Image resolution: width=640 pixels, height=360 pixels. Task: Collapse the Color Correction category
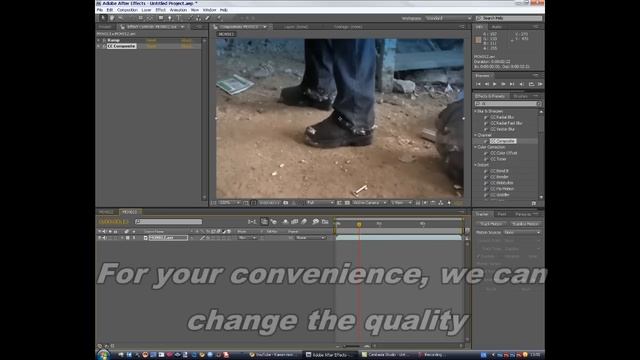tap(476, 147)
